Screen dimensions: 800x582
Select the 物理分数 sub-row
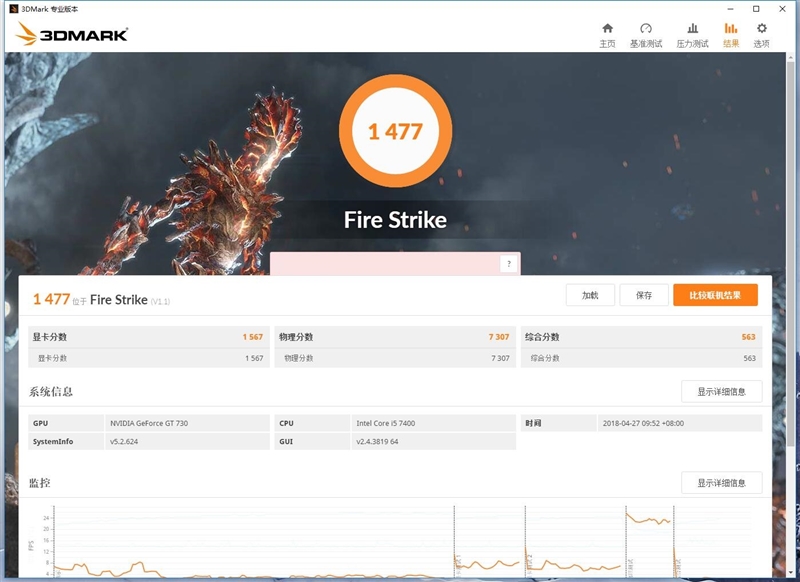tap(395, 358)
